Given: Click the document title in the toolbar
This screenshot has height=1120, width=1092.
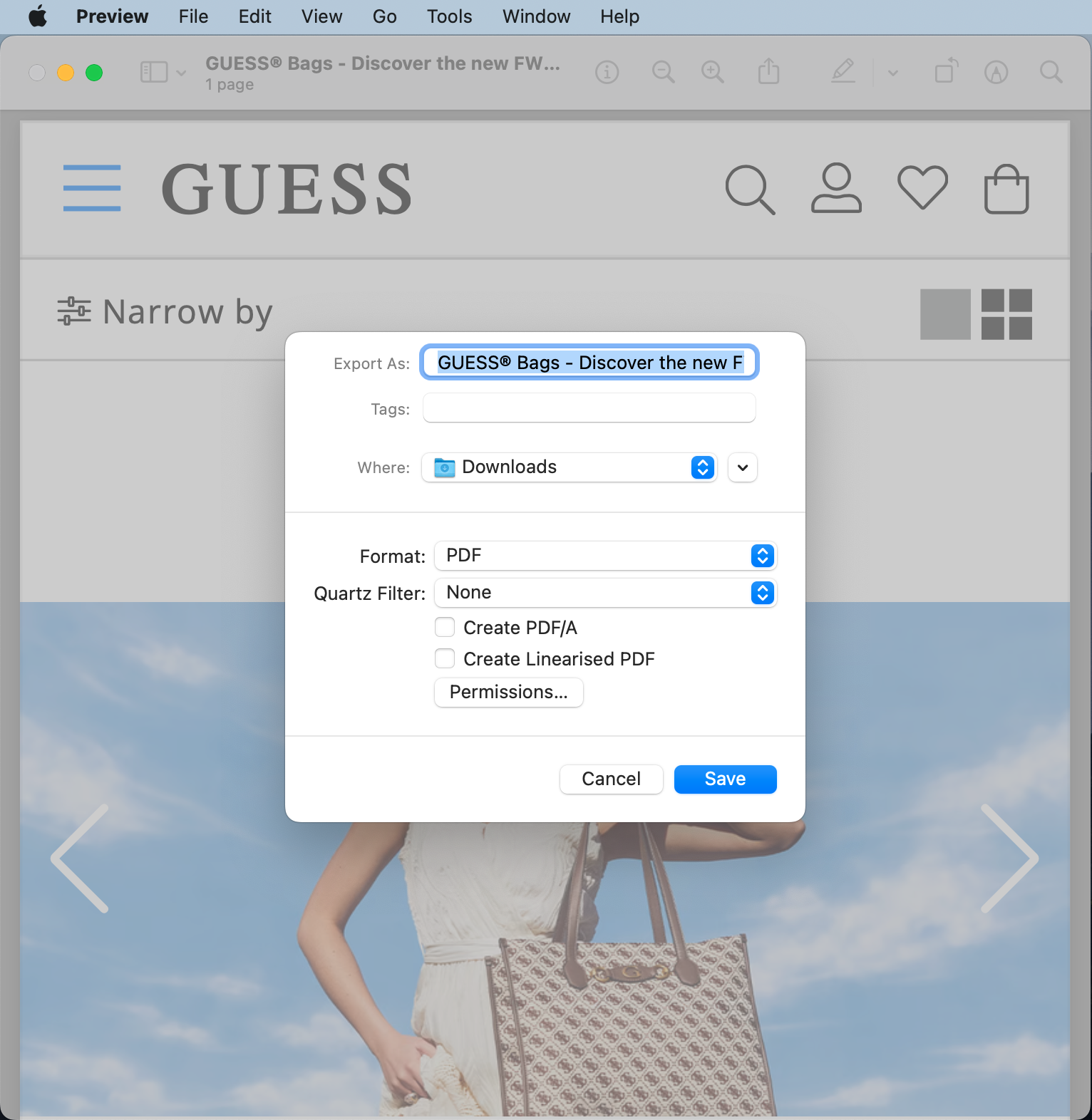Looking at the screenshot, I should (x=383, y=63).
